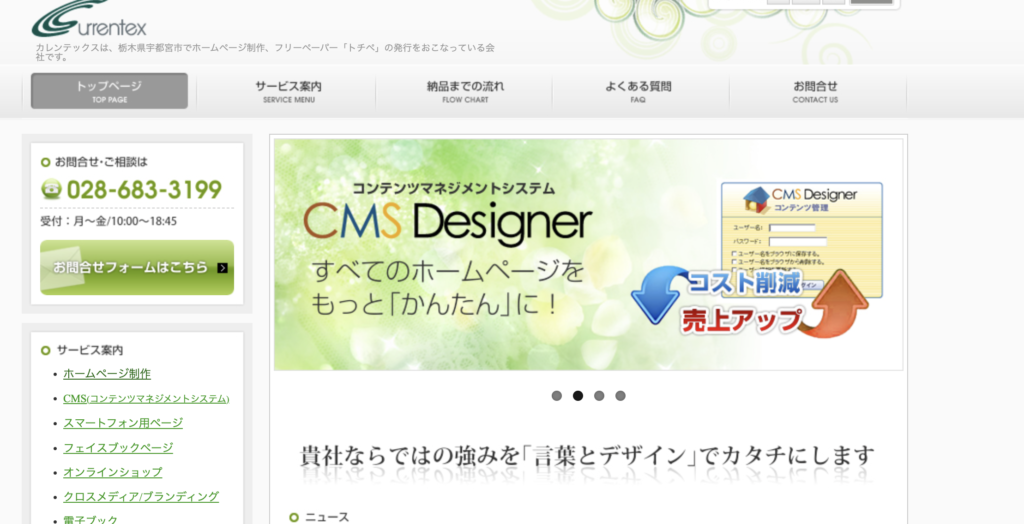Open the トップページ navigation tab
1024x524 pixels.
[x=109, y=91]
